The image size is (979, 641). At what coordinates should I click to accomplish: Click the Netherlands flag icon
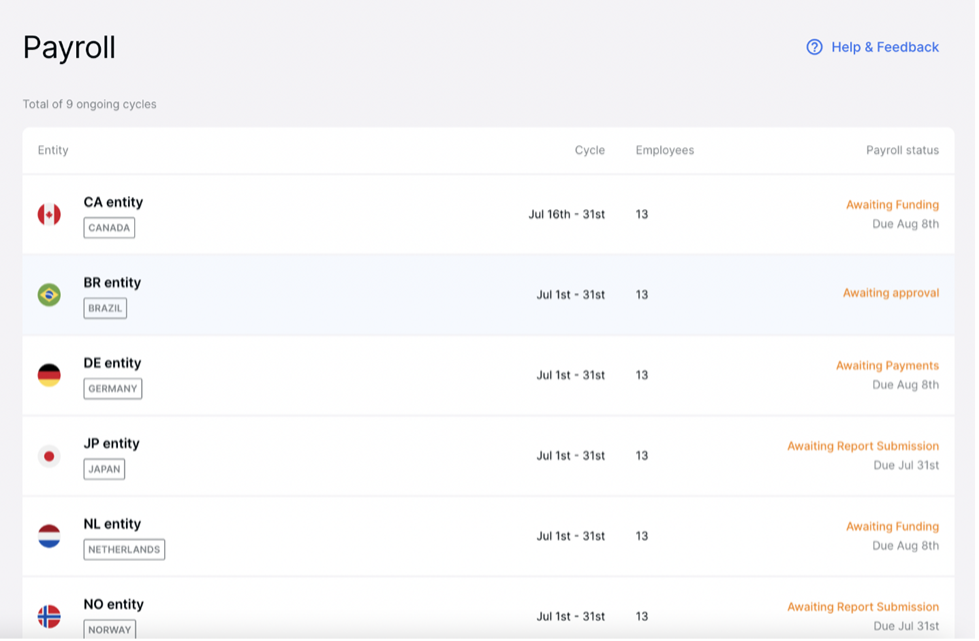(49, 536)
